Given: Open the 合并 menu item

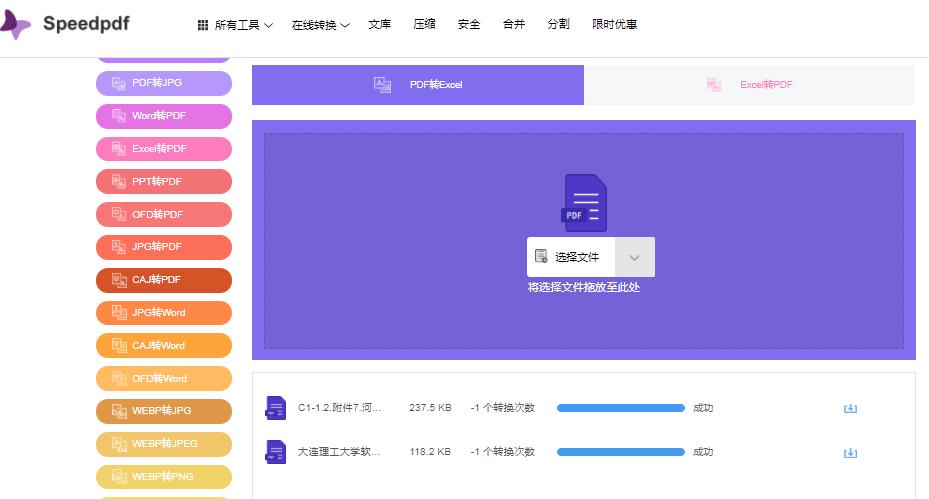Looking at the screenshot, I should click(514, 24).
